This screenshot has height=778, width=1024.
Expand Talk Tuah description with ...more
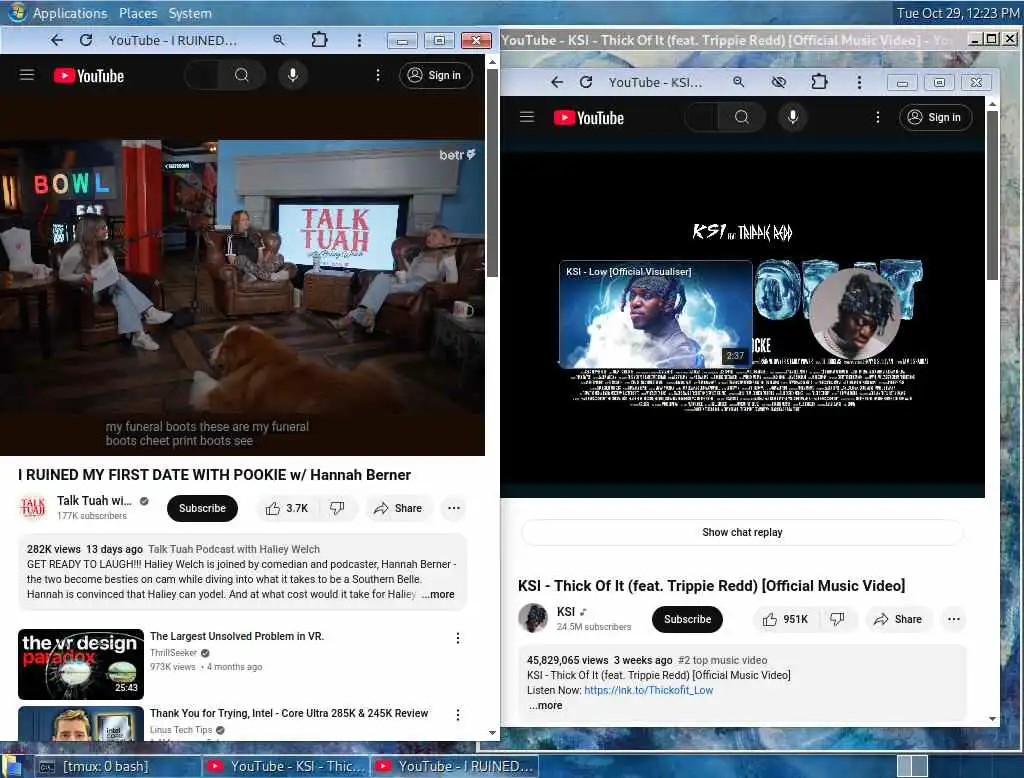point(438,594)
